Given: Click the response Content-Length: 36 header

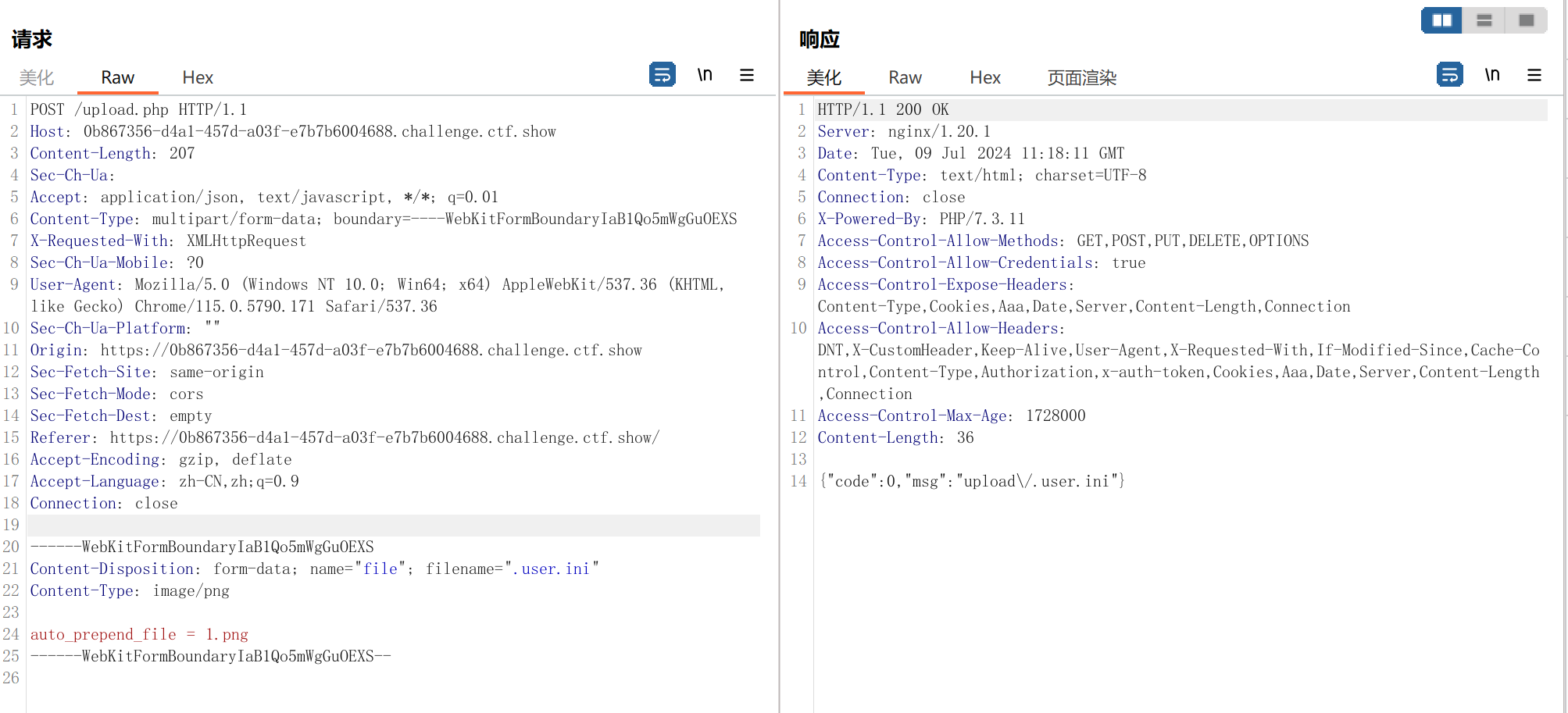Looking at the screenshot, I should (x=895, y=437).
